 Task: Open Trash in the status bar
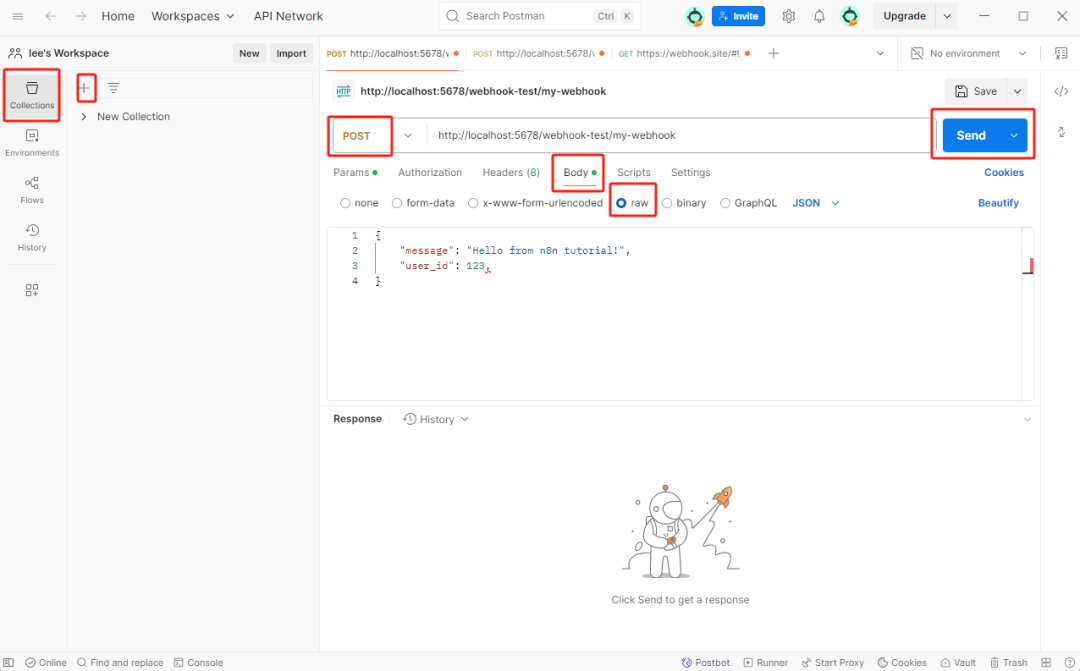1008,662
